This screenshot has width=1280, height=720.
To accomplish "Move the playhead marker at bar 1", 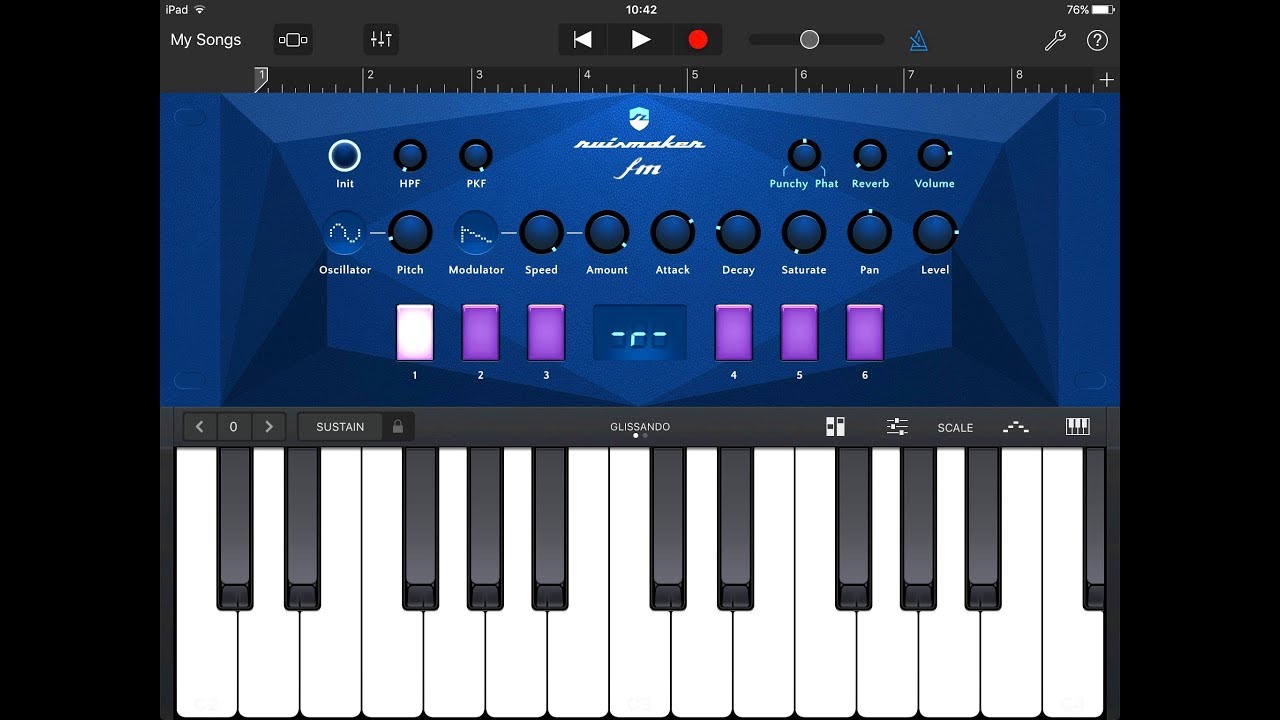I will click(261, 80).
